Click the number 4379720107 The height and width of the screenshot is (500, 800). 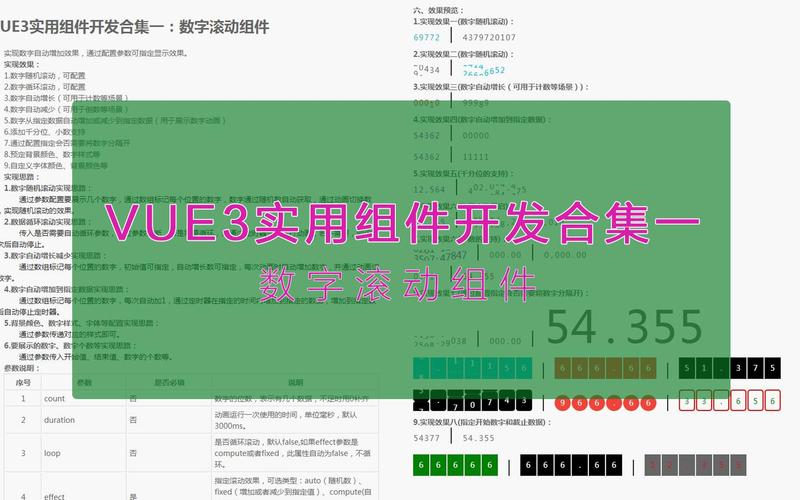489,37
